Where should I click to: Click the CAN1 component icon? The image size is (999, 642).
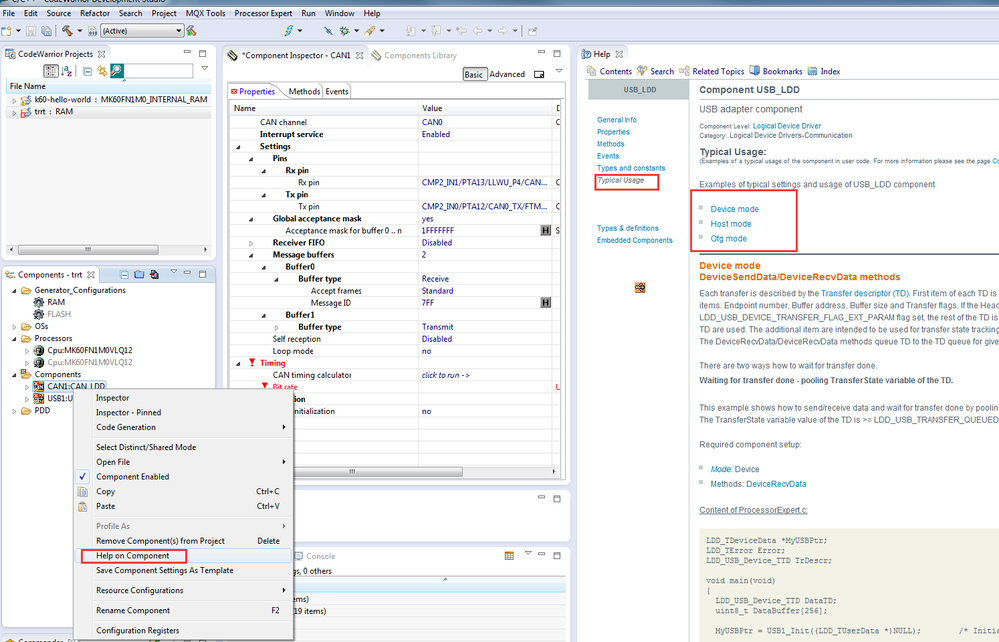click(x=38, y=387)
